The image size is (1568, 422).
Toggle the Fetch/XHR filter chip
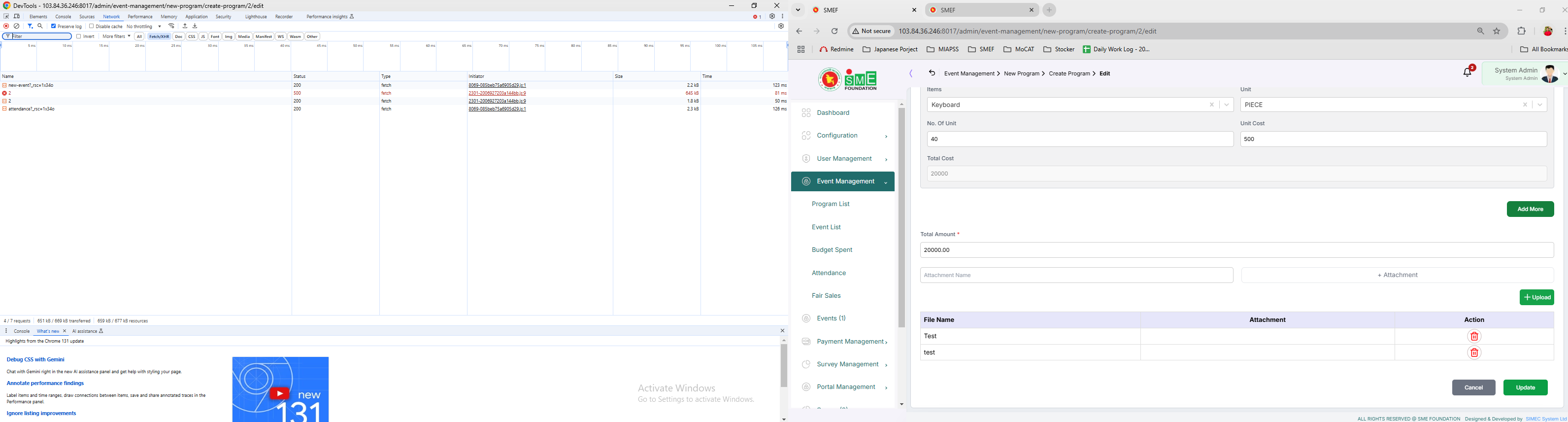click(160, 36)
